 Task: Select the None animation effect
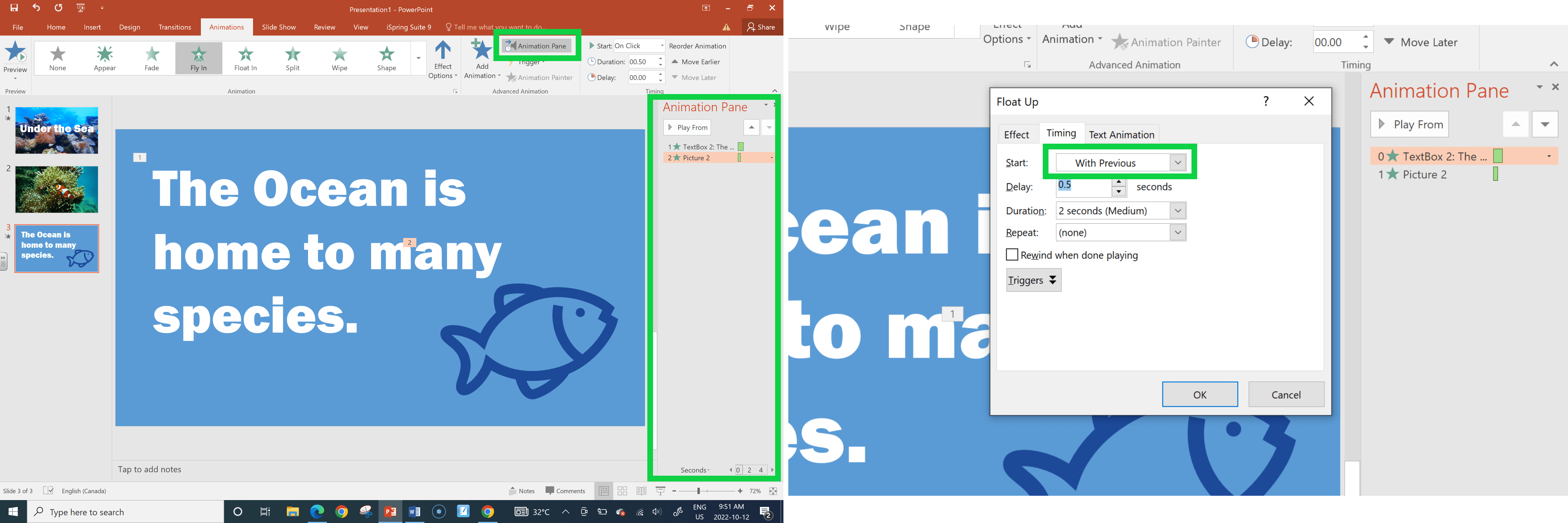pyautogui.click(x=58, y=58)
